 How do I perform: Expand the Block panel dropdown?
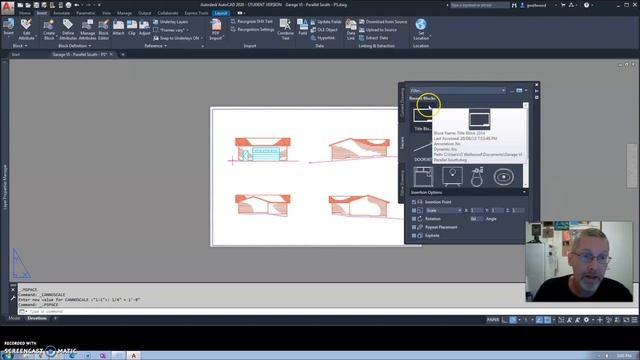(20, 46)
